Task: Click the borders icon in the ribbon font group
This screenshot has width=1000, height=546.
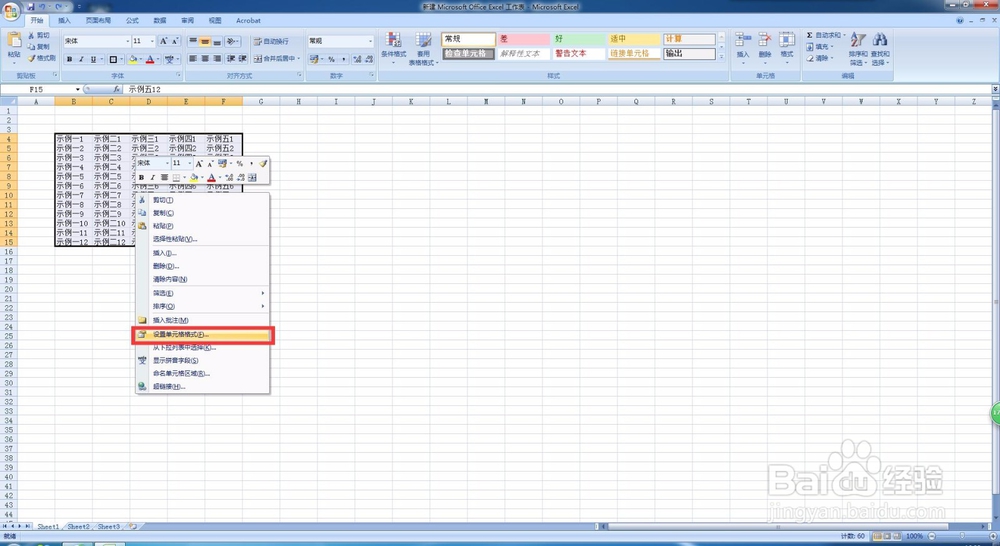Action: pos(113,59)
